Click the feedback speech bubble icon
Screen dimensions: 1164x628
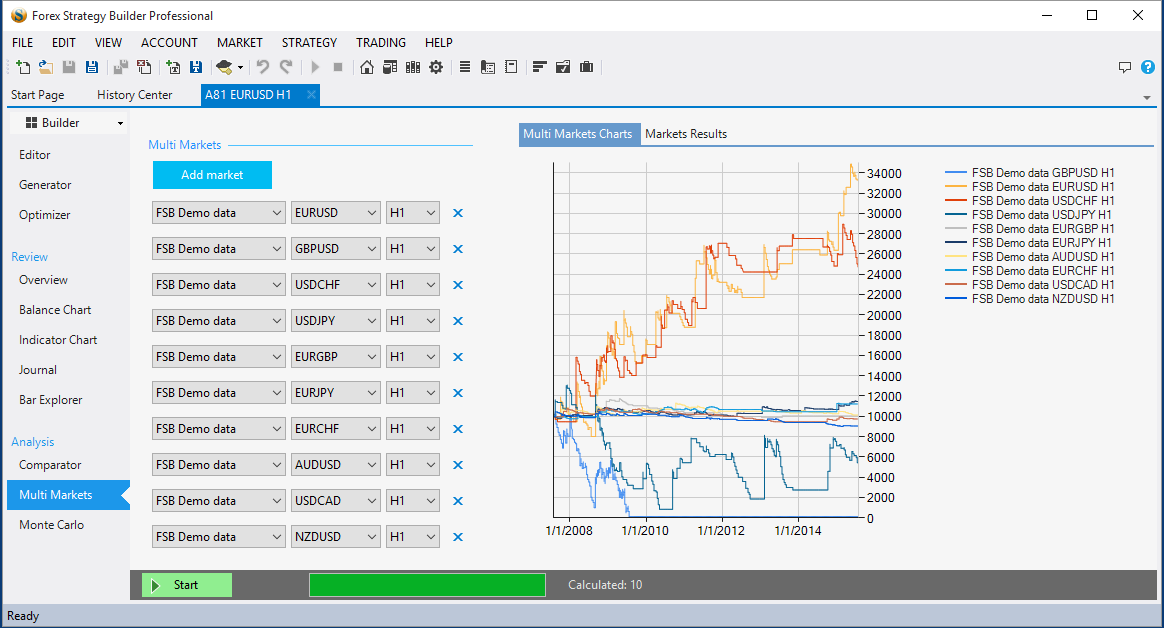coord(1125,67)
